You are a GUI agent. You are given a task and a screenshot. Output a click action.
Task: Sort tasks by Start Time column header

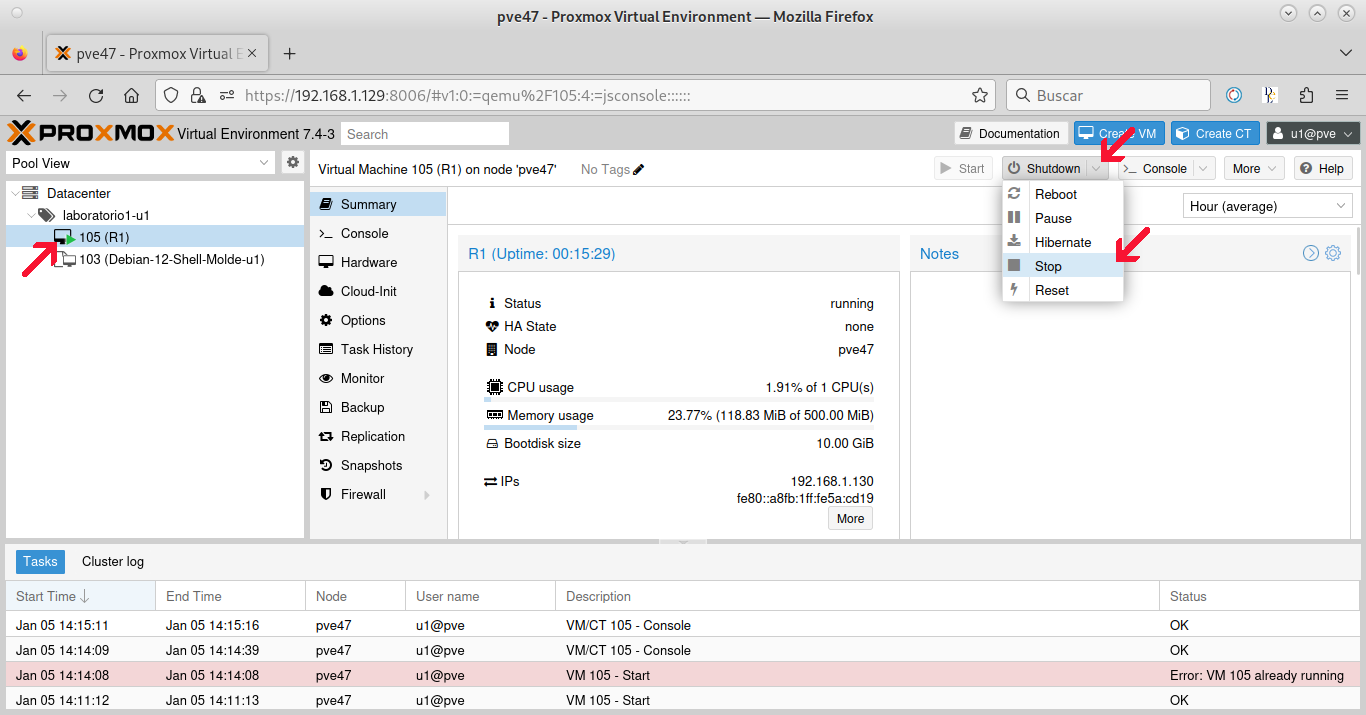pyautogui.click(x=80, y=596)
